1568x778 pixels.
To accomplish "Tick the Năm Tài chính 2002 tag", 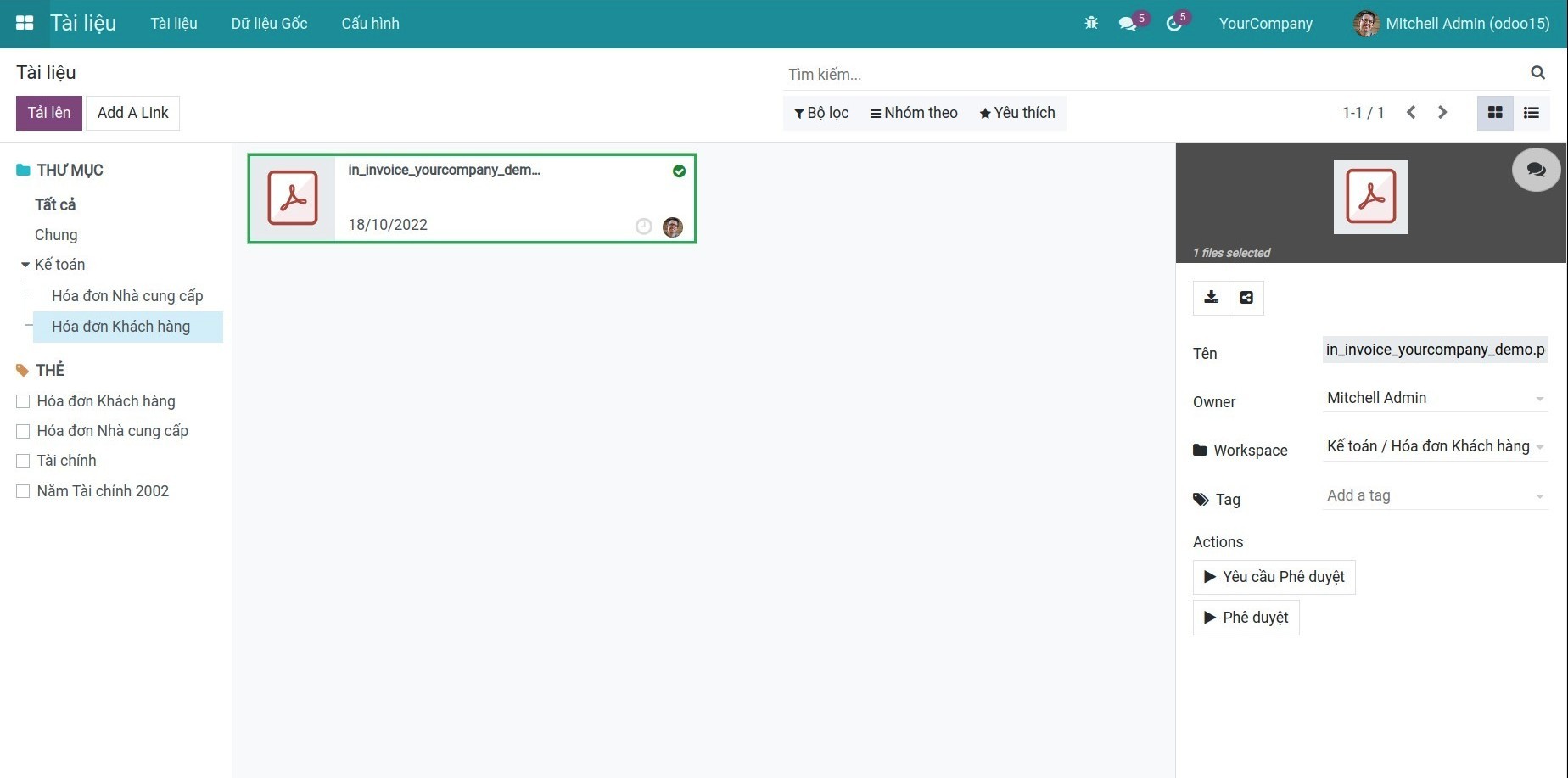I will point(23,491).
